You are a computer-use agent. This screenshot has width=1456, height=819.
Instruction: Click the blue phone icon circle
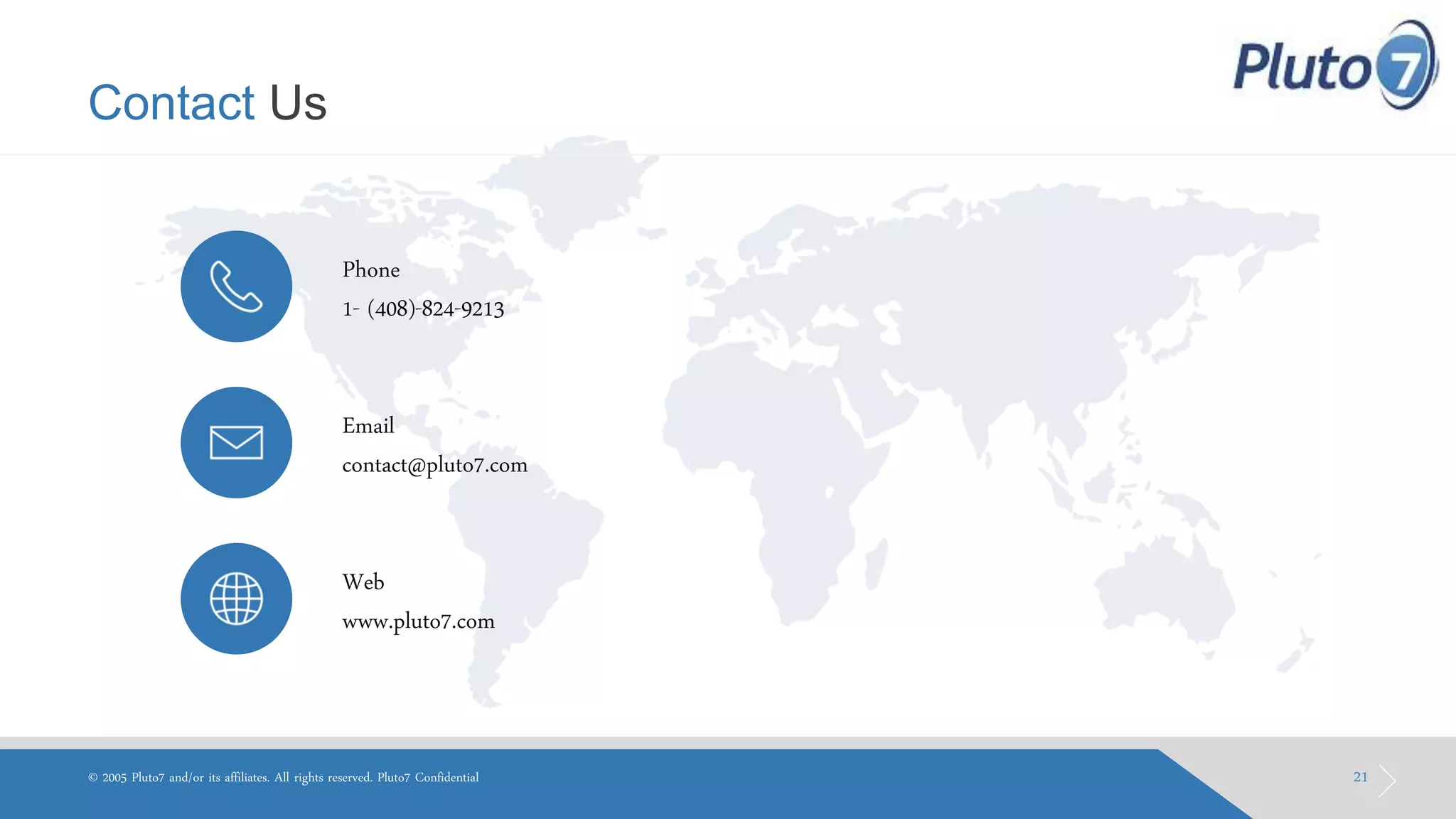tap(236, 287)
